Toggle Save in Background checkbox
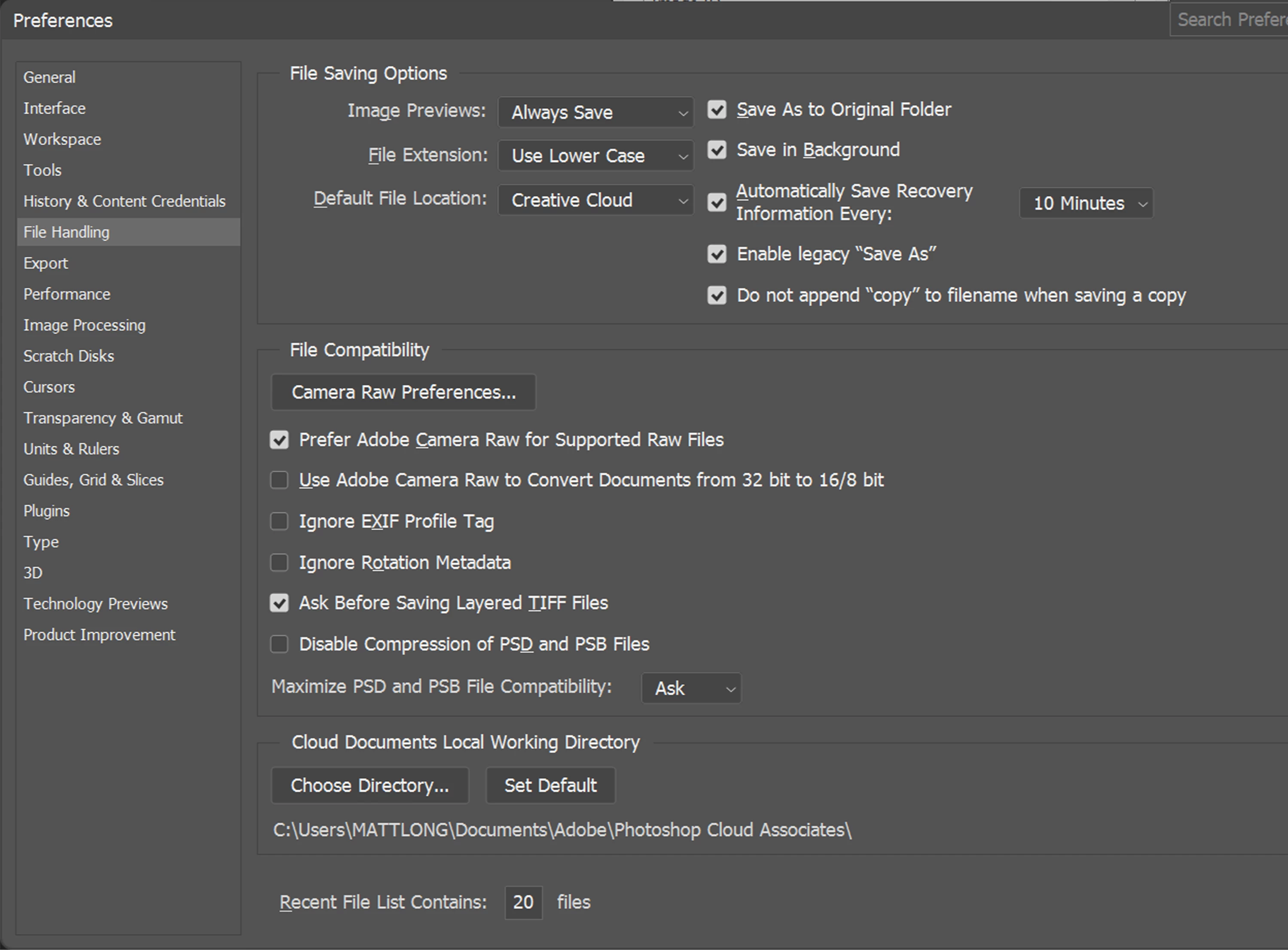 [x=717, y=150]
